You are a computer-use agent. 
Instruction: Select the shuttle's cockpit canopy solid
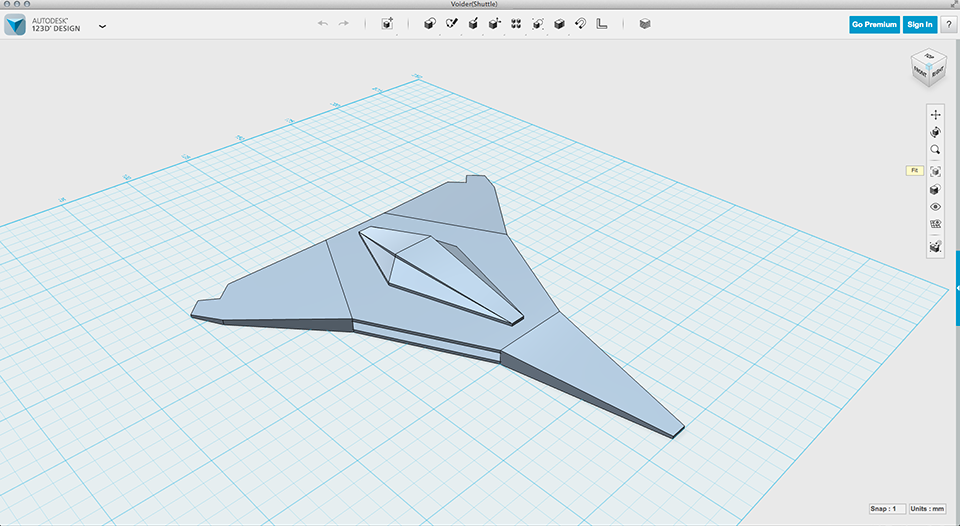pyautogui.click(x=441, y=274)
